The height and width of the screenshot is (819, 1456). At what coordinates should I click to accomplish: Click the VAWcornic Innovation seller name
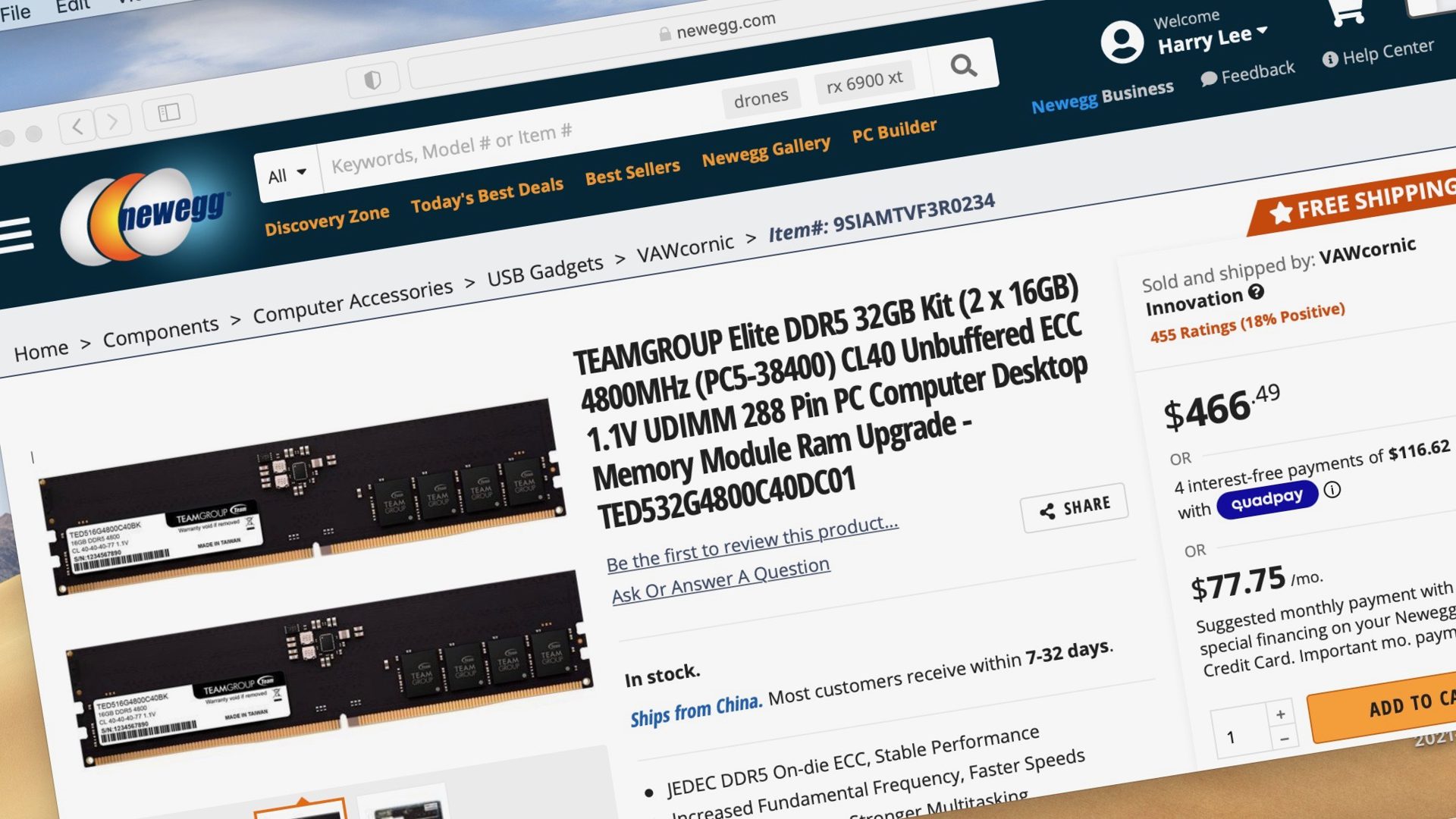click(1280, 276)
